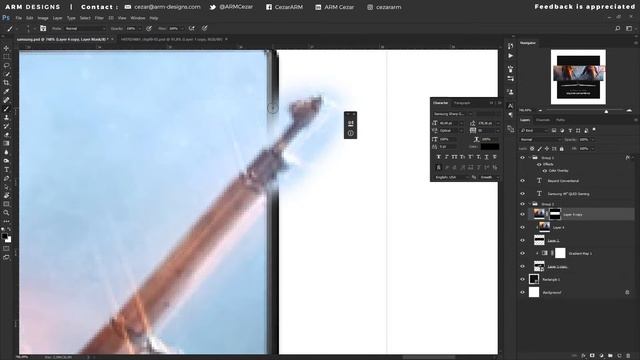Screen dimensions: 640x360
Task: Hide the Background layer
Action: [x=522, y=292]
